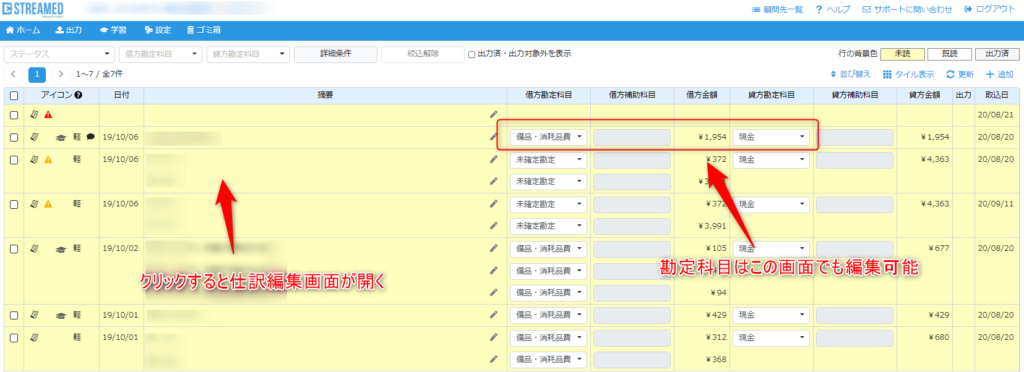Click pencil icon on the ¥105 line
1024x372 pixels.
tap(494, 249)
